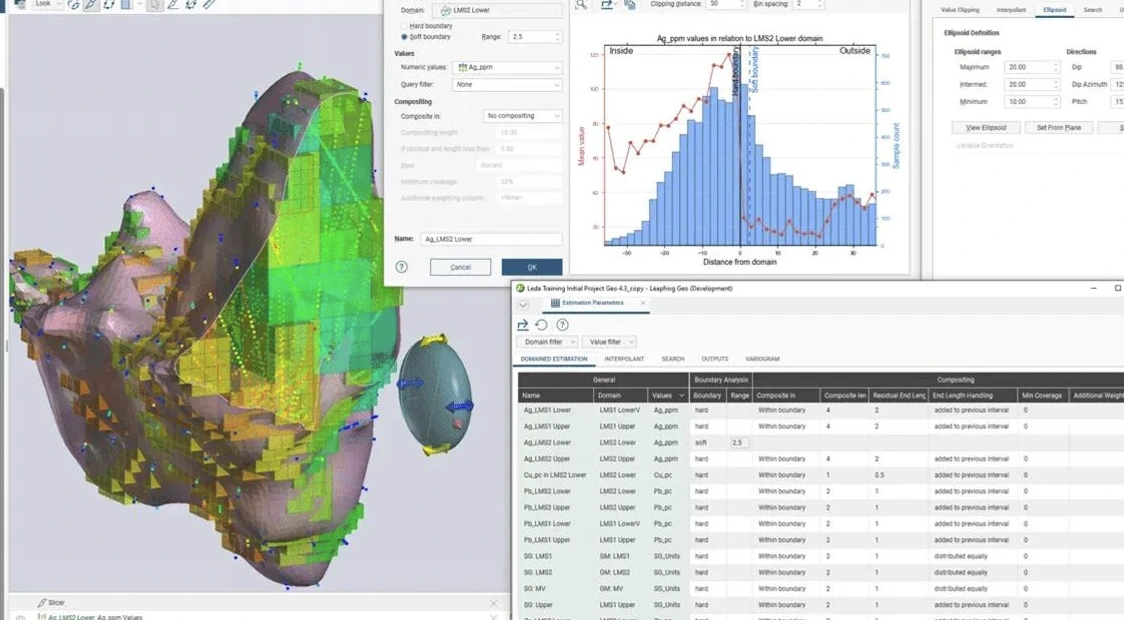The image size is (1124, 620).
Task: Click the magnifier icon above the graph
Action: (581, 4)
